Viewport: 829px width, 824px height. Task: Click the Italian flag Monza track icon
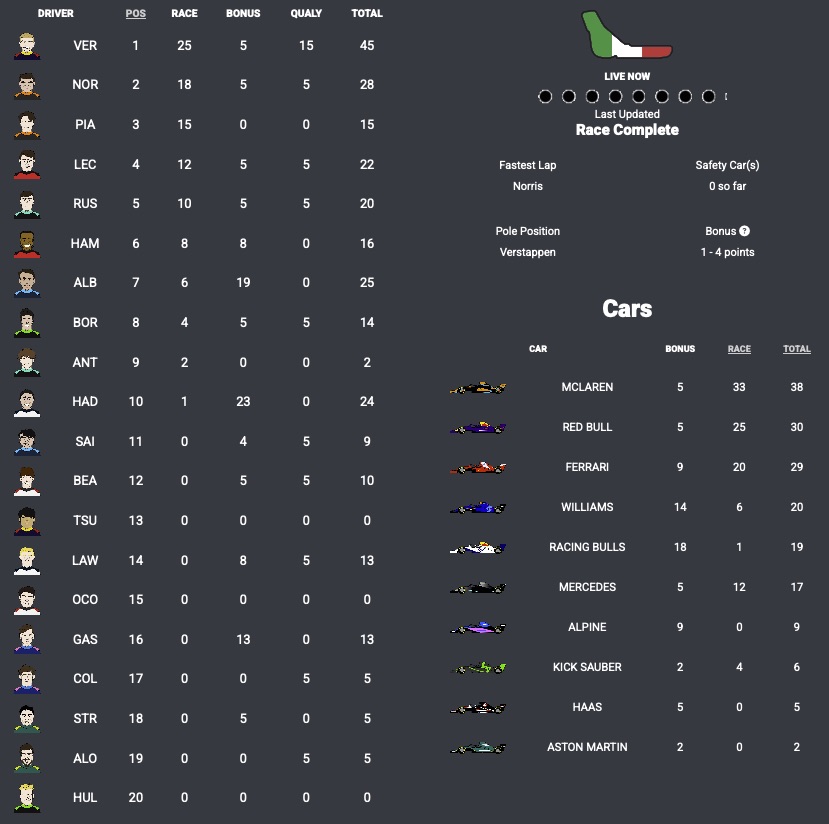point(627,37)
